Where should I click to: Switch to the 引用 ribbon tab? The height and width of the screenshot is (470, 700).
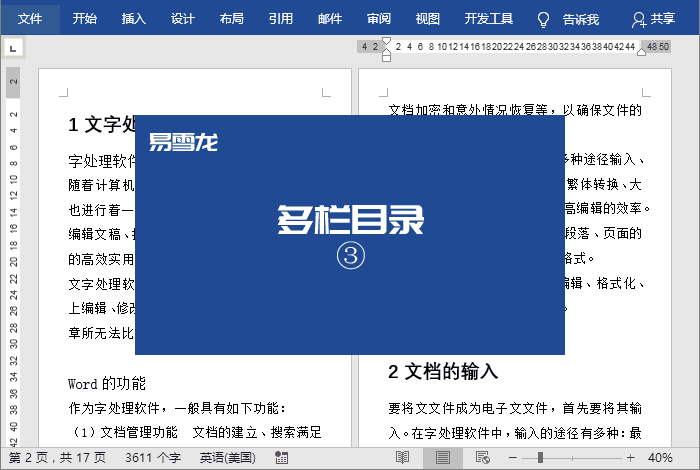tap(281, 19)
